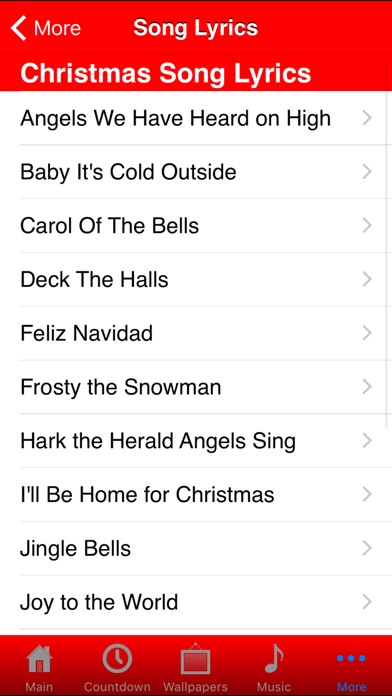The width and height of the screenshot is (392, 696).
Task: Tap the back arrow icon beside More
Action: (x=19, y=28)
